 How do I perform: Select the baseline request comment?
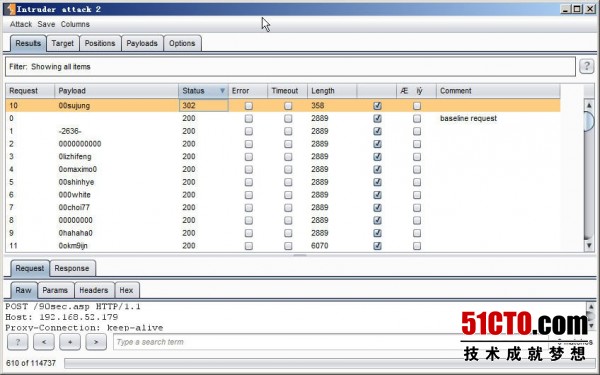tap(468, 118)
